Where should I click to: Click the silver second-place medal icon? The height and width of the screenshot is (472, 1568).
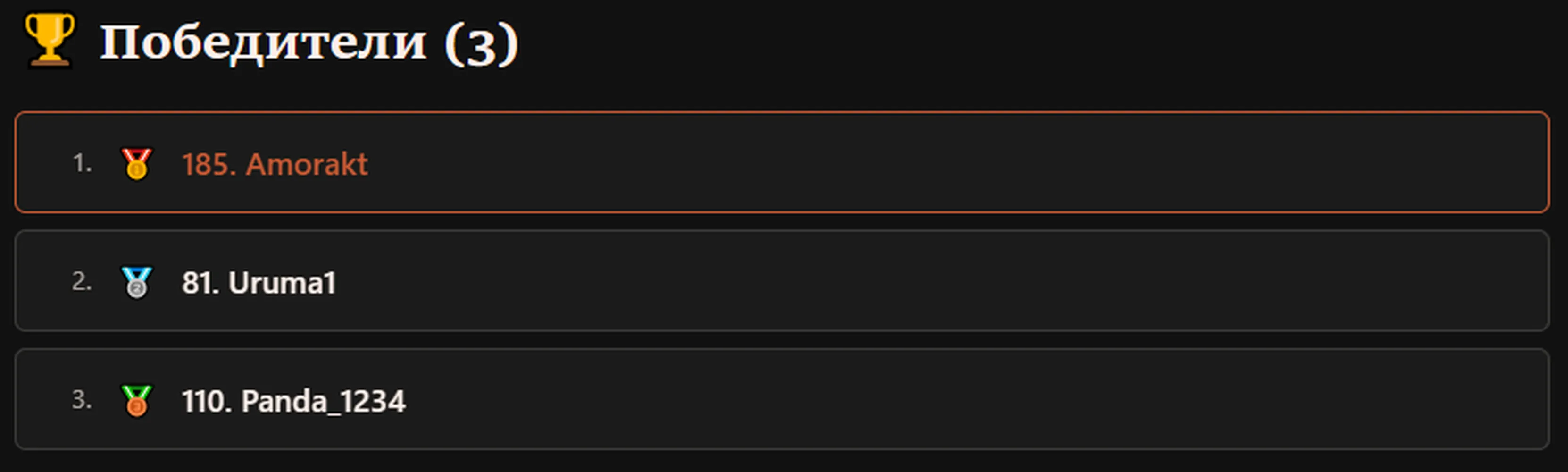(x=136, y=282)
